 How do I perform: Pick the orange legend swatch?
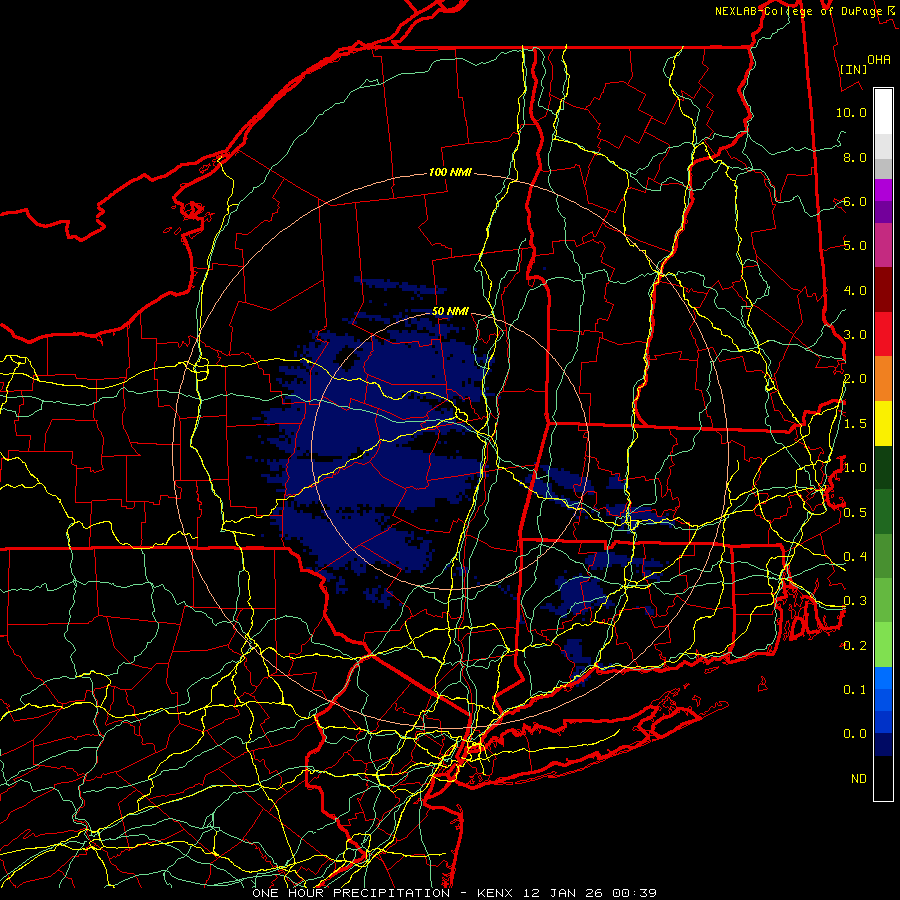coord(883,379)
